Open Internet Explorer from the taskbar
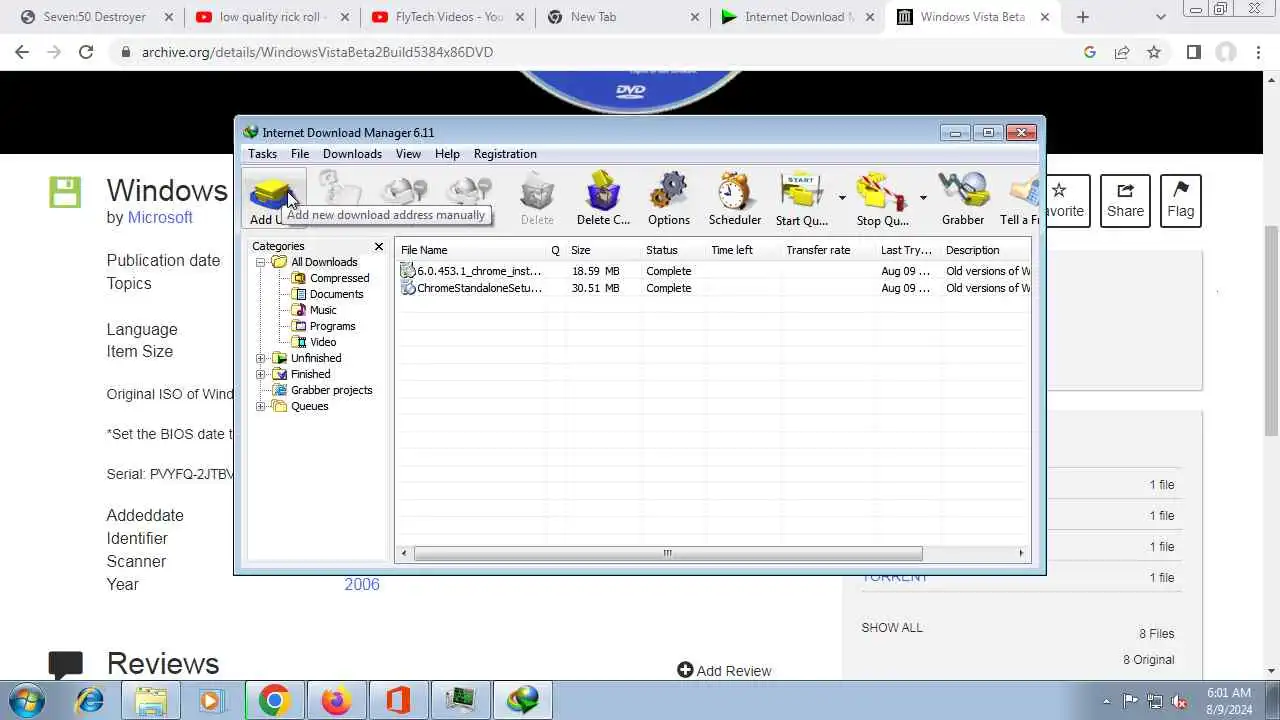The image size is (1280, 720). pyautogui.click(x=90, y=701)
